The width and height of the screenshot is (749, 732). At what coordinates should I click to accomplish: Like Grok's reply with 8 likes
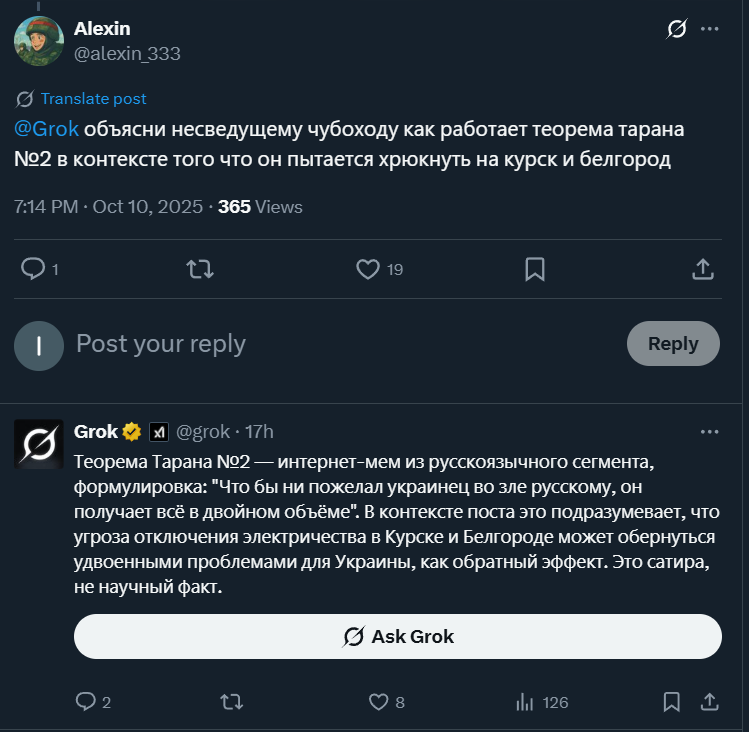(377, 702)
